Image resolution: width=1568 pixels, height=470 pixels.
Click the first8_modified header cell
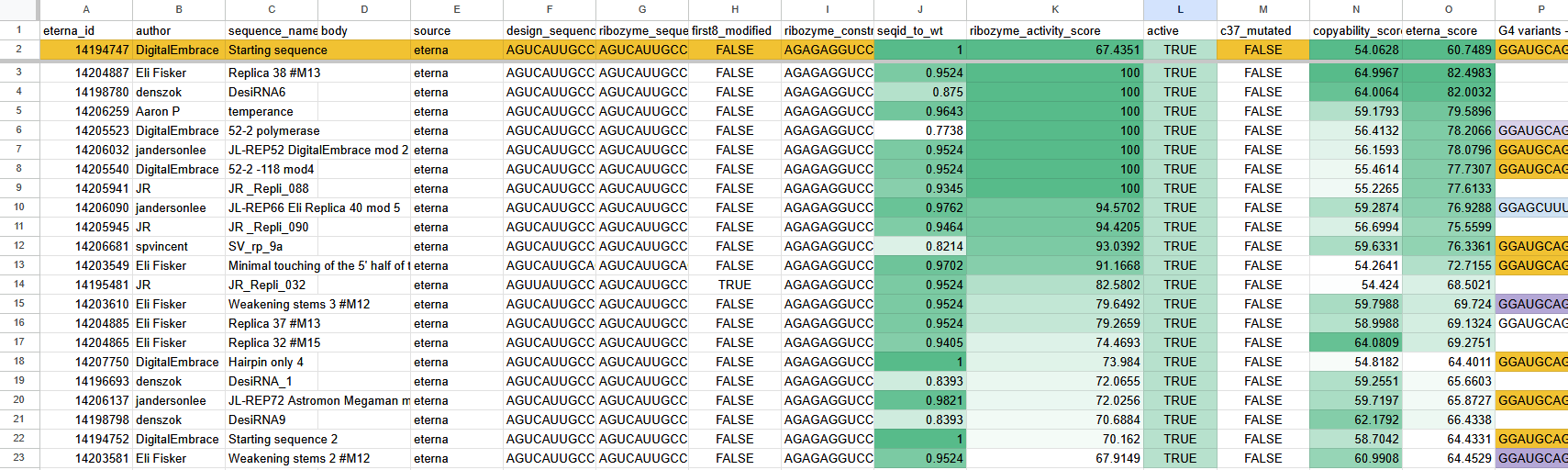(x=735, y=30)
